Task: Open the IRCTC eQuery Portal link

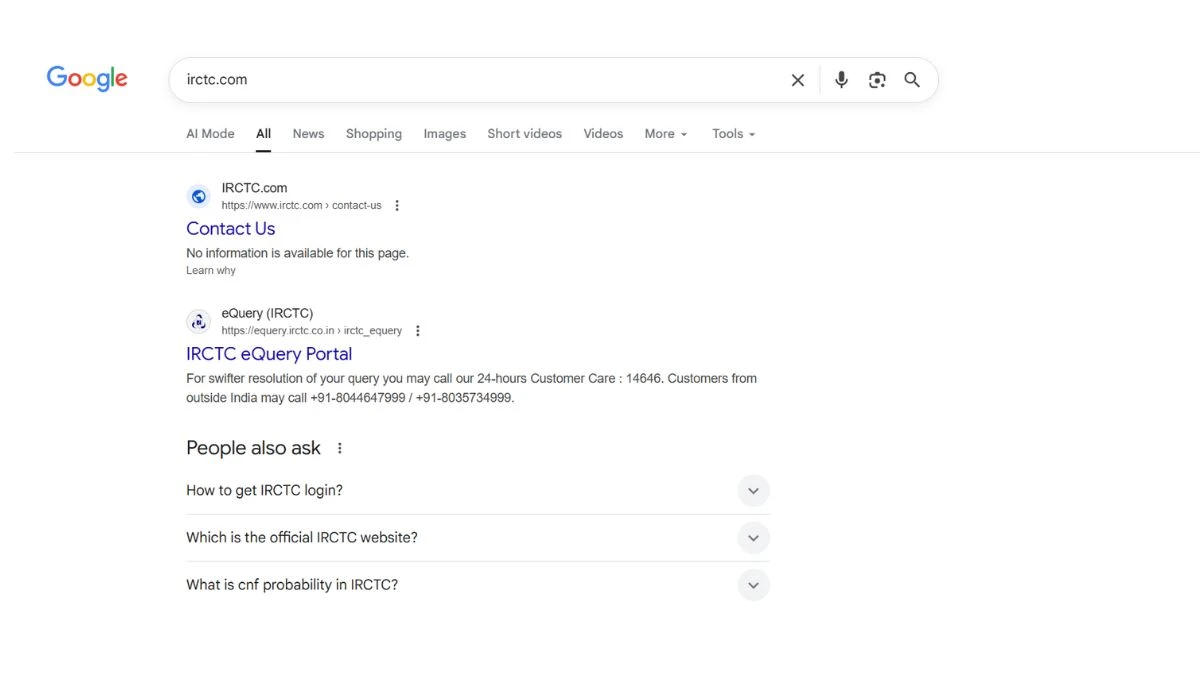Action: 269,354
